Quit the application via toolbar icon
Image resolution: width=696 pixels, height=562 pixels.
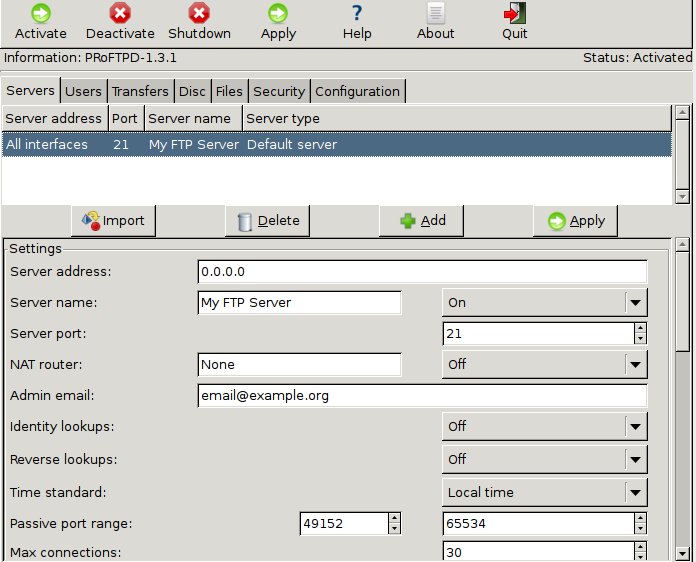click(x=514, y=14)
